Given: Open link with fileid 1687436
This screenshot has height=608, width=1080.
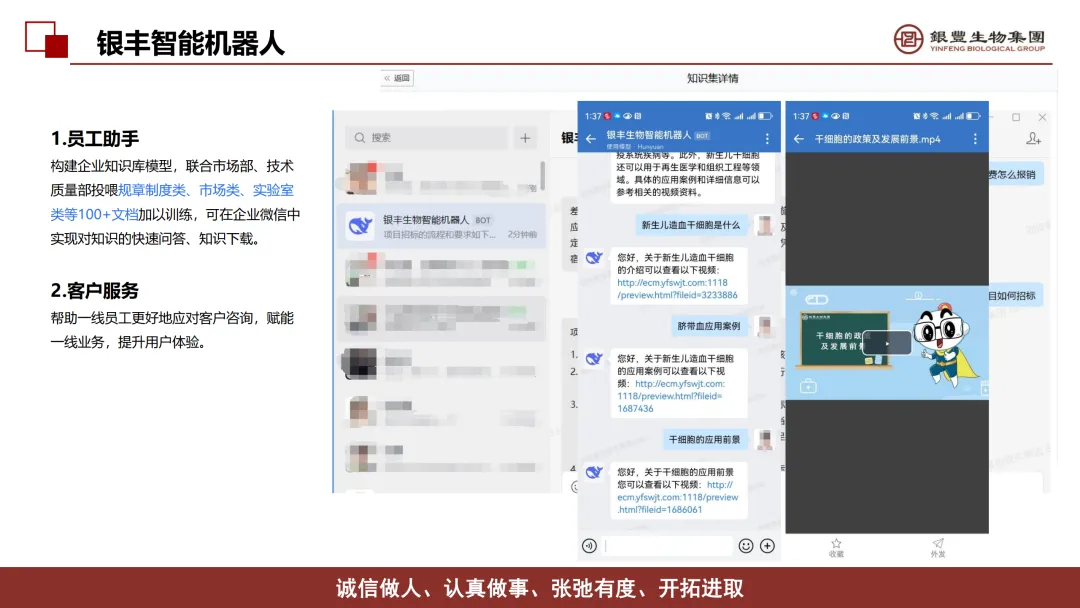Looking at the screenshot, I should [x=671, y=396].
